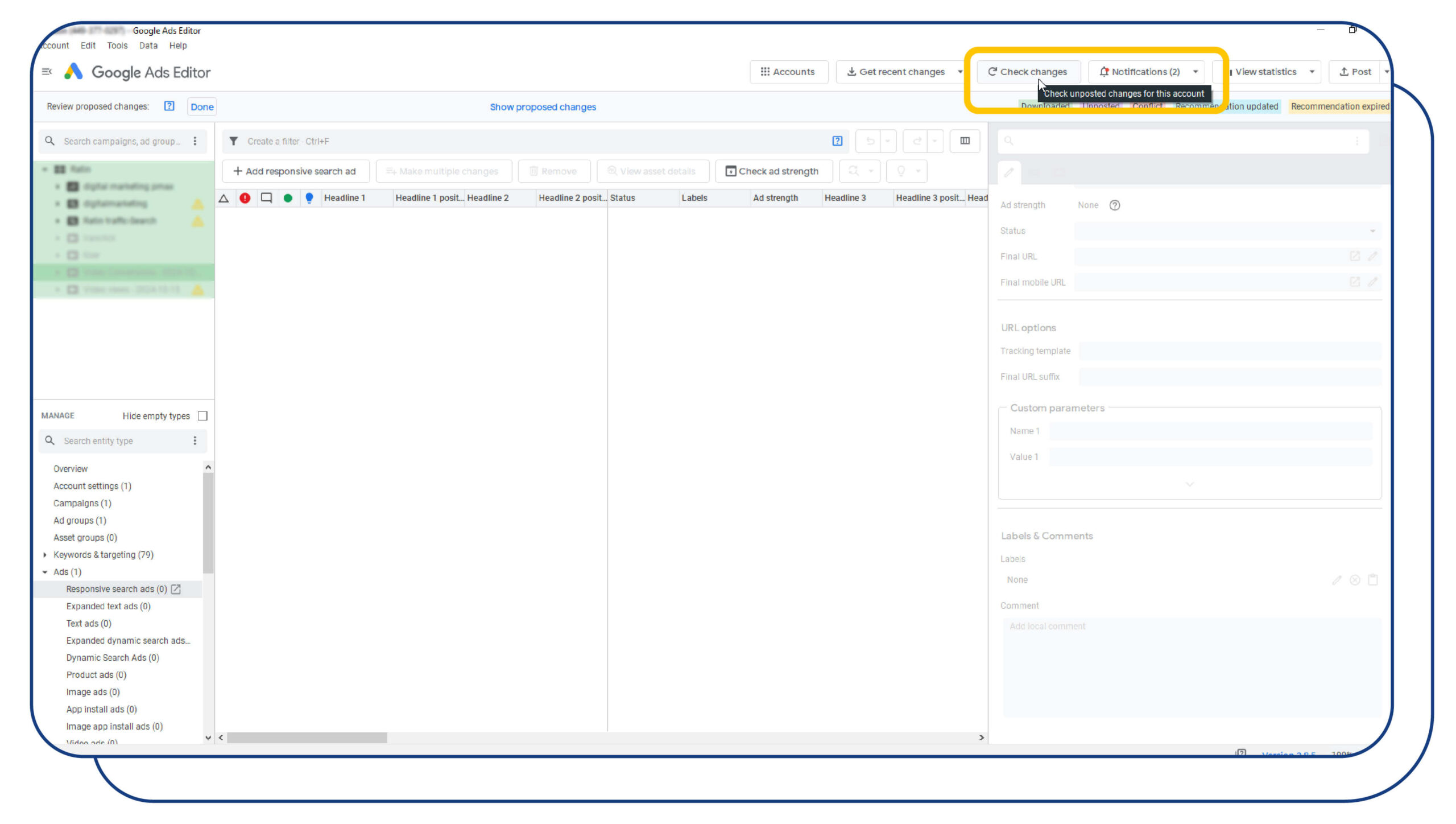This screenshot has height=824, width=1456.
Task: Edit Final mobile URL pencil icon
Action: pos(1372,282)
